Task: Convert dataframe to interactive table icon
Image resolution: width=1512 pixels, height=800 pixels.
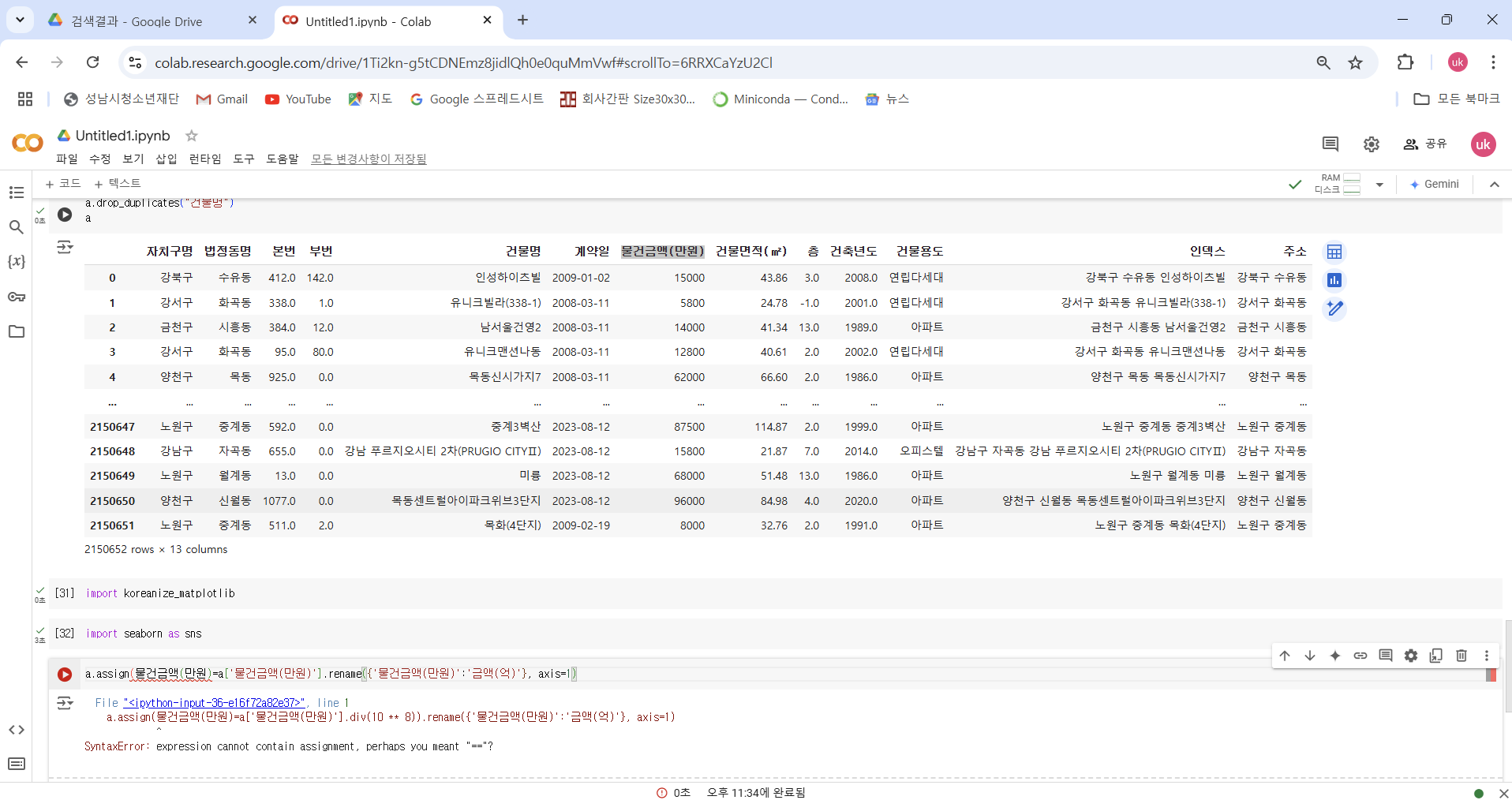Action: [1334, 252]
